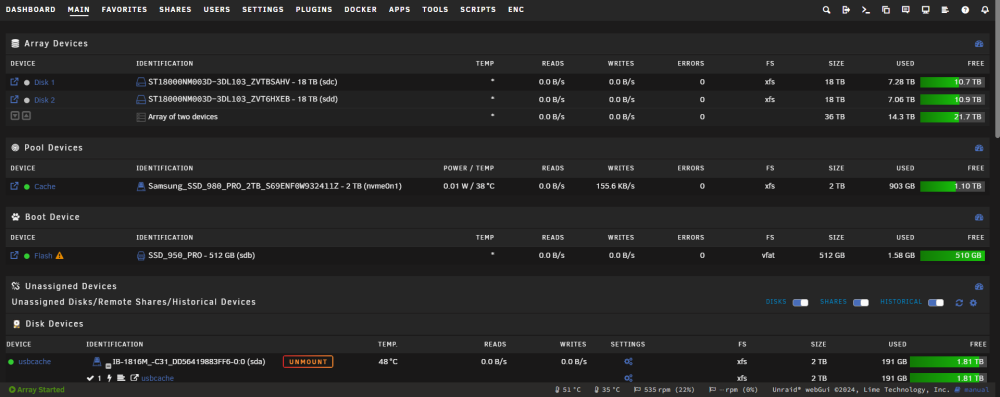The height and width of the screenshot is (397, 1000).
Task: Collapse array view with down arrow toggle
Action: pos(15,116)
